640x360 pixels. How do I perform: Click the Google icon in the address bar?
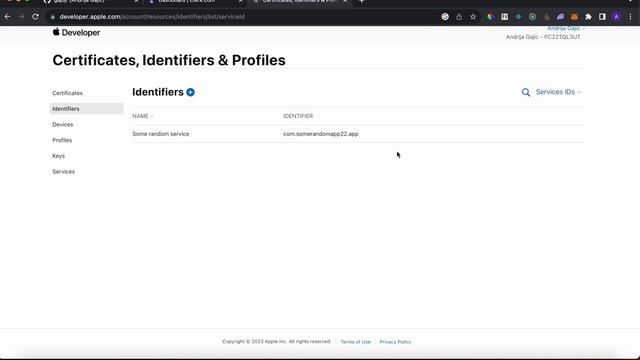(x=445, y=17)
